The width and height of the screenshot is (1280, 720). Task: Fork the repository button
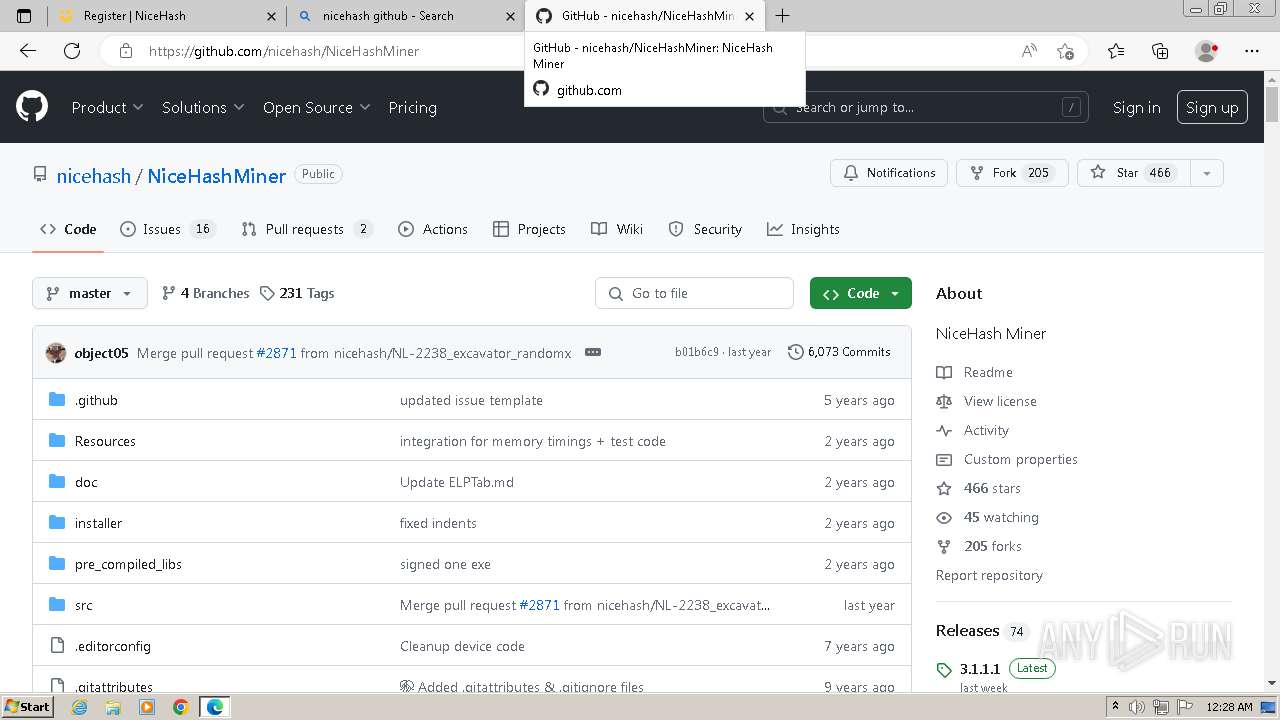click(x=1012, y=173)
